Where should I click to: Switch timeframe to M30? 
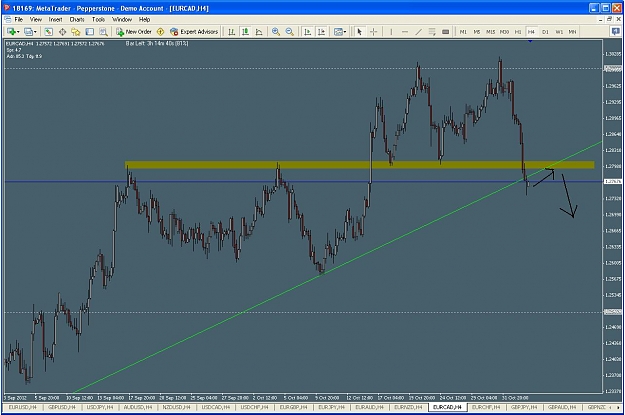(504, 32)
